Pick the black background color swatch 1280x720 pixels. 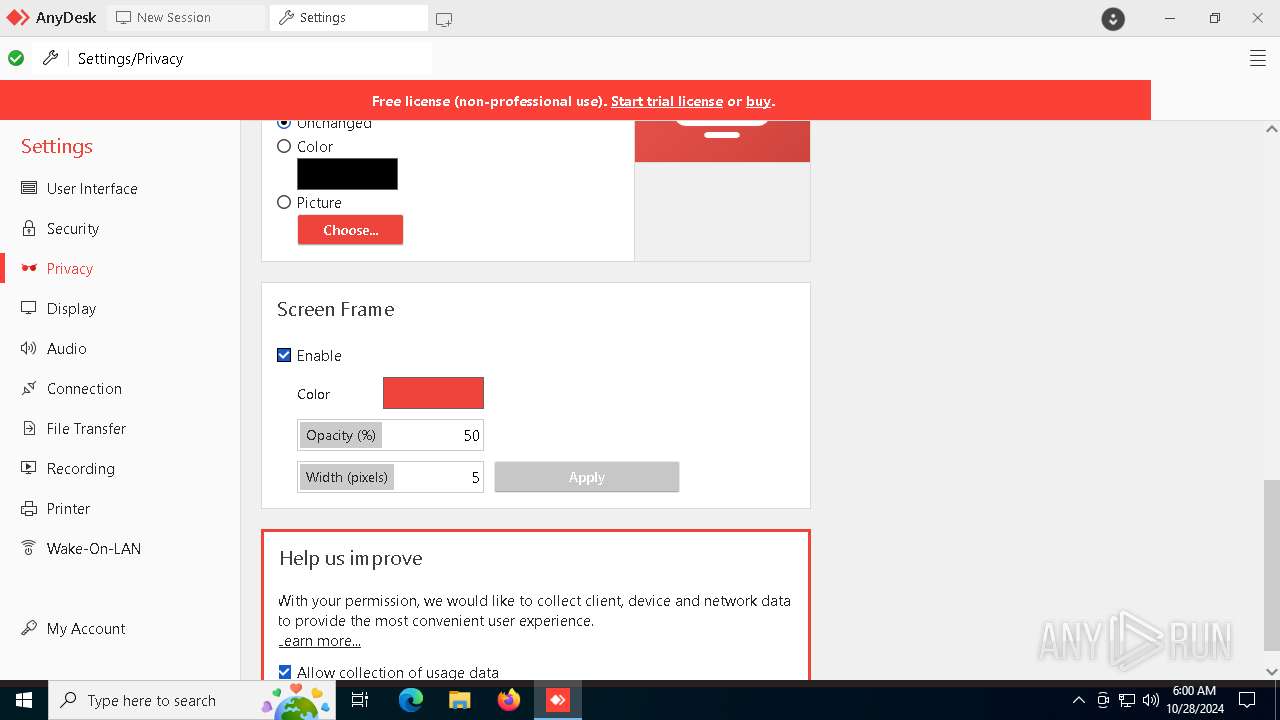point(347,174)
